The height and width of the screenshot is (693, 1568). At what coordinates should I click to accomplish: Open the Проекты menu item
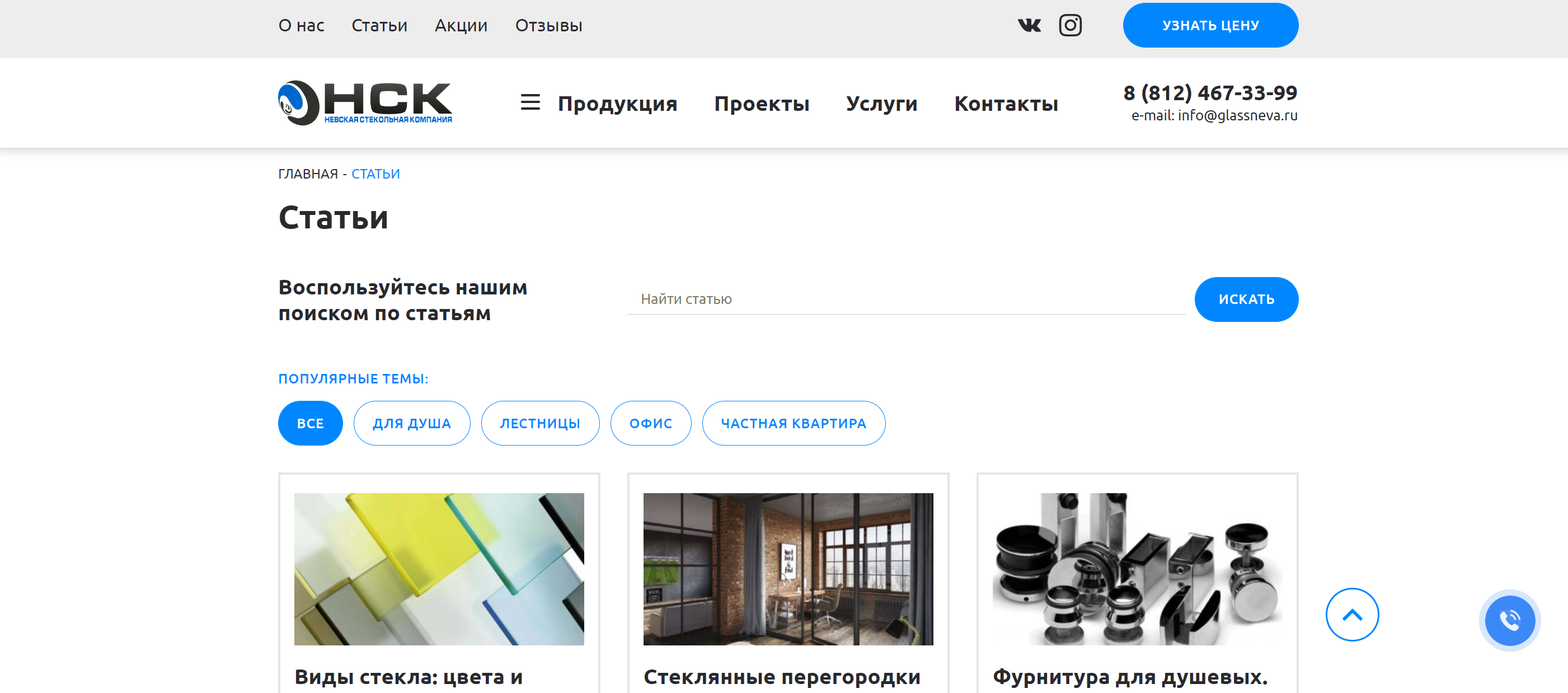tap(762, 104)
